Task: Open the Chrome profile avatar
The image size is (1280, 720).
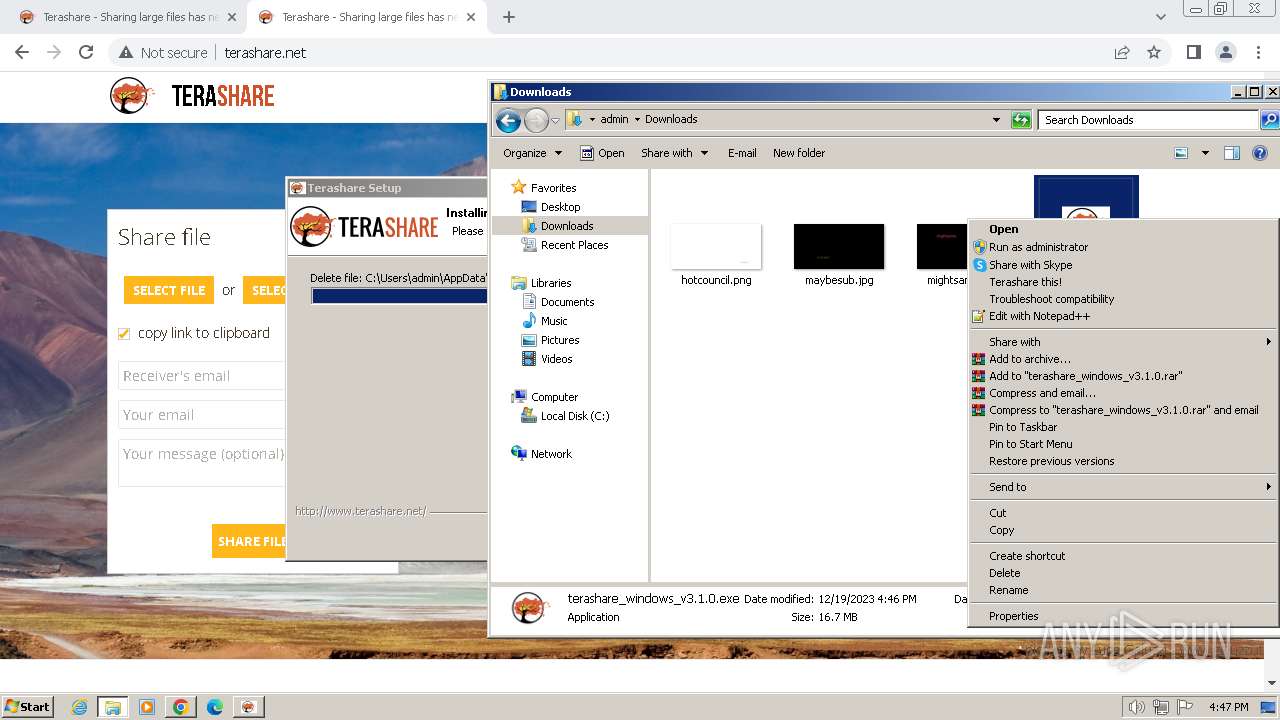Action: pos(1225,52)
